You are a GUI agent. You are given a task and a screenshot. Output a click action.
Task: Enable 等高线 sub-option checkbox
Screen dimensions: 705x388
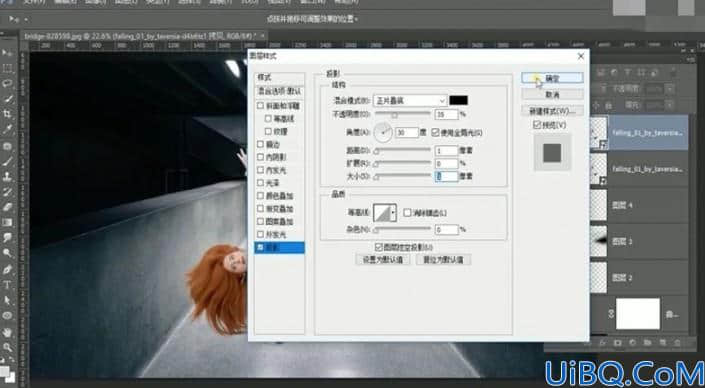pyautogui.click(x=268, y=119)
